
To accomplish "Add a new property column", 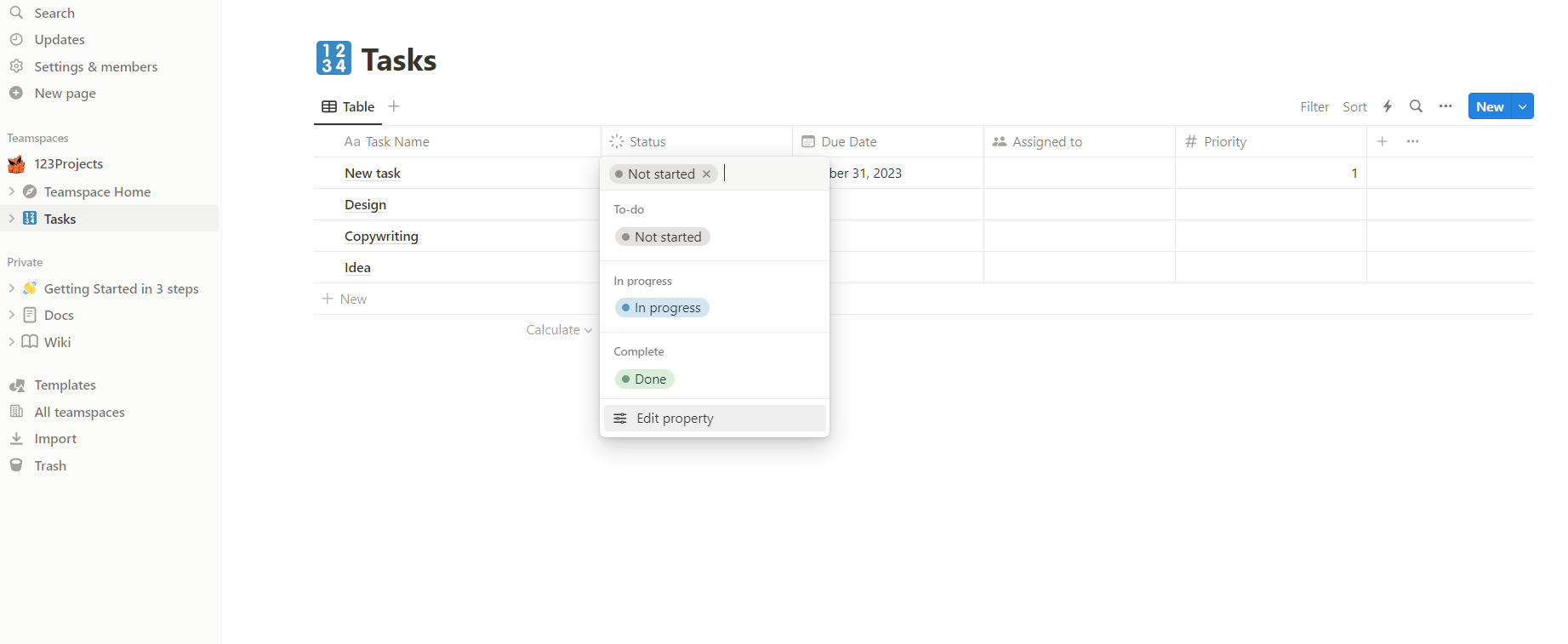I will click(x=1383, y=141).
